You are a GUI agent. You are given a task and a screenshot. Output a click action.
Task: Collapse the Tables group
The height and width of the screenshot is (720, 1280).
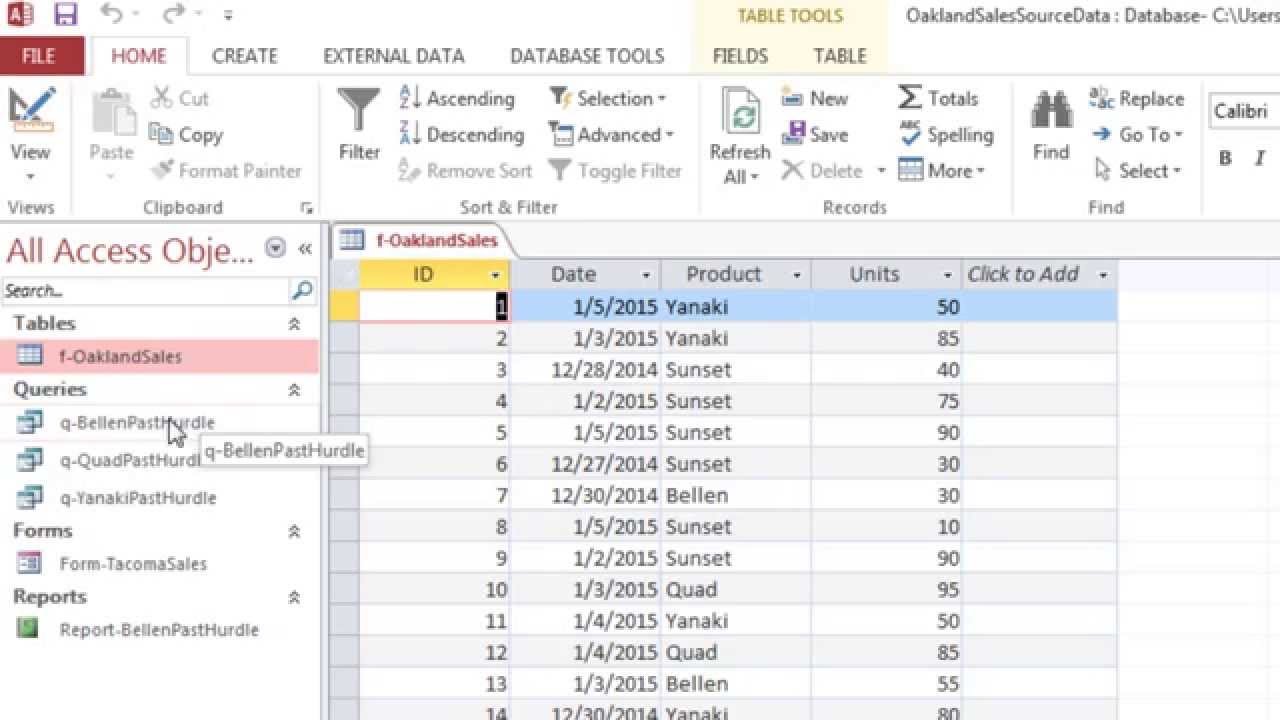pyautogui.click(x=294, y=323)
